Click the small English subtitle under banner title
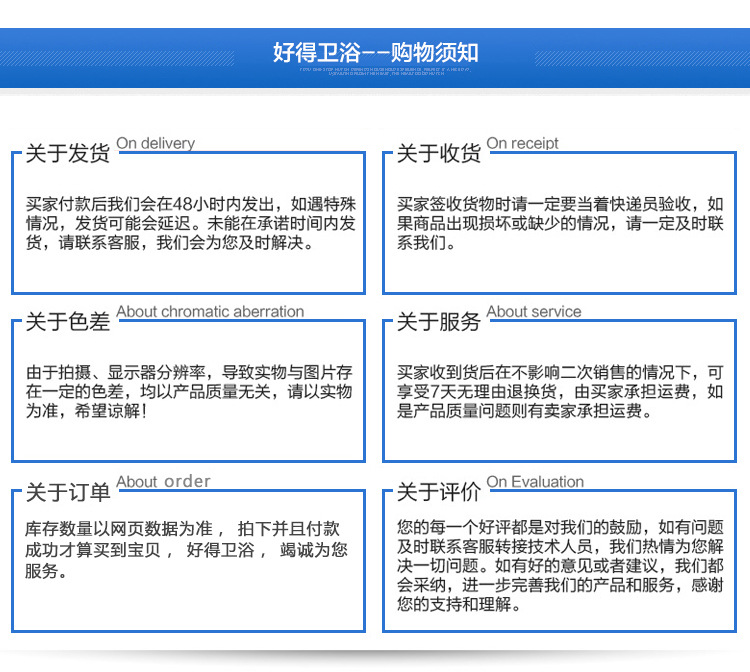Image resolution: width=750 pixels, height=672 pixels. tap(386, 71)
